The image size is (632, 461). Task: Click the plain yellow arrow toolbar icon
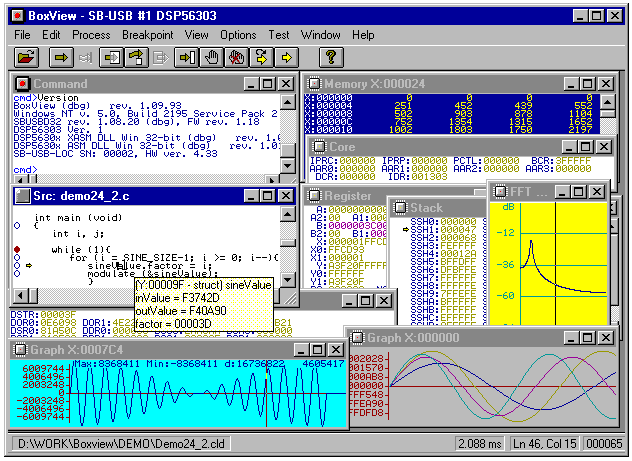[287, 57]
